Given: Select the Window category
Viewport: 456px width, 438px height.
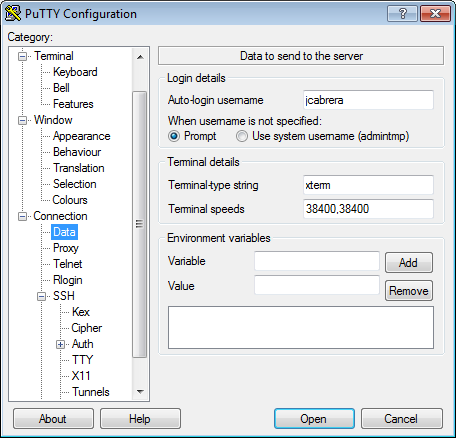Looking at the screenshot, I should [53, 120].
